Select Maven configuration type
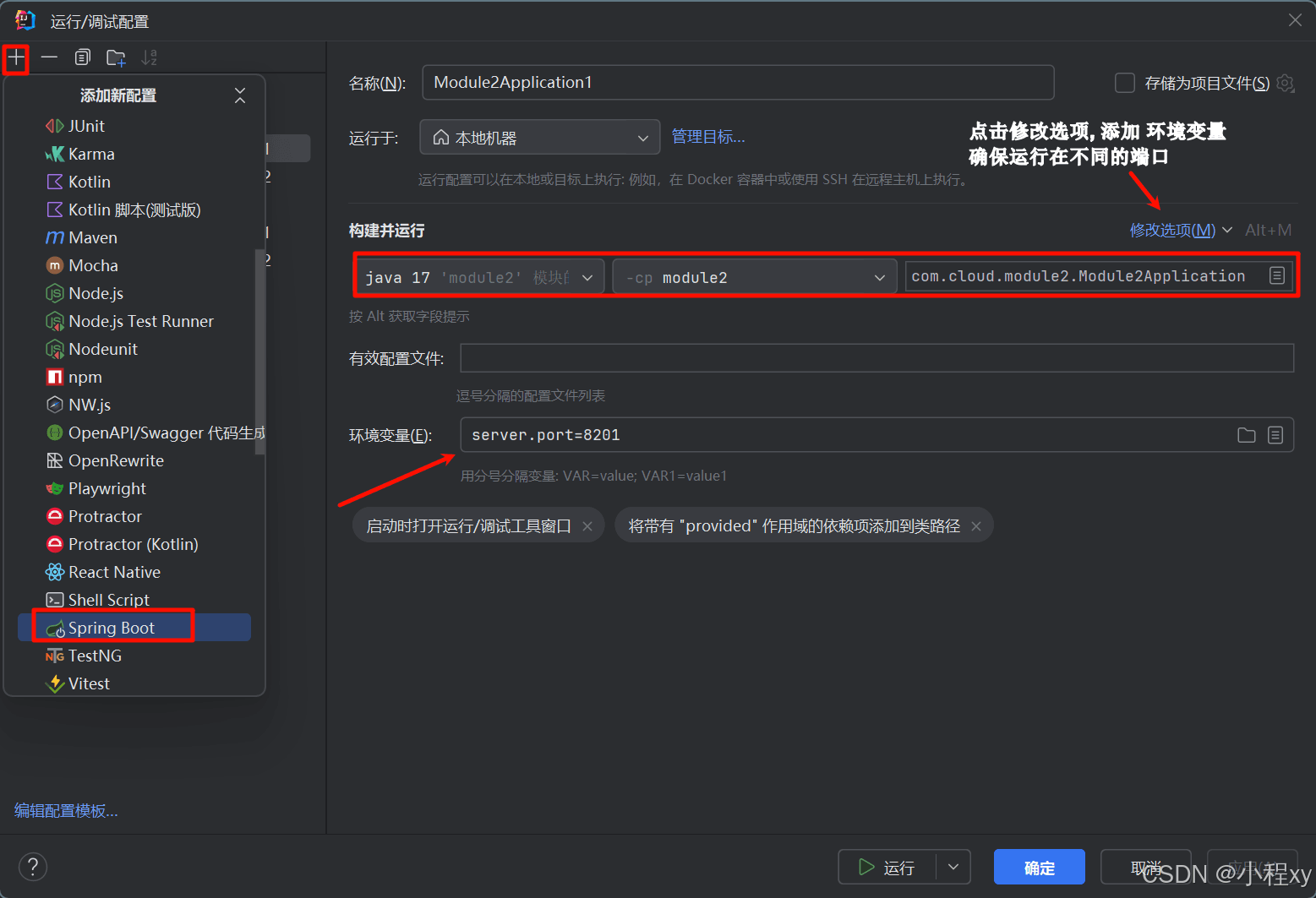 click(x=135, y=237)
